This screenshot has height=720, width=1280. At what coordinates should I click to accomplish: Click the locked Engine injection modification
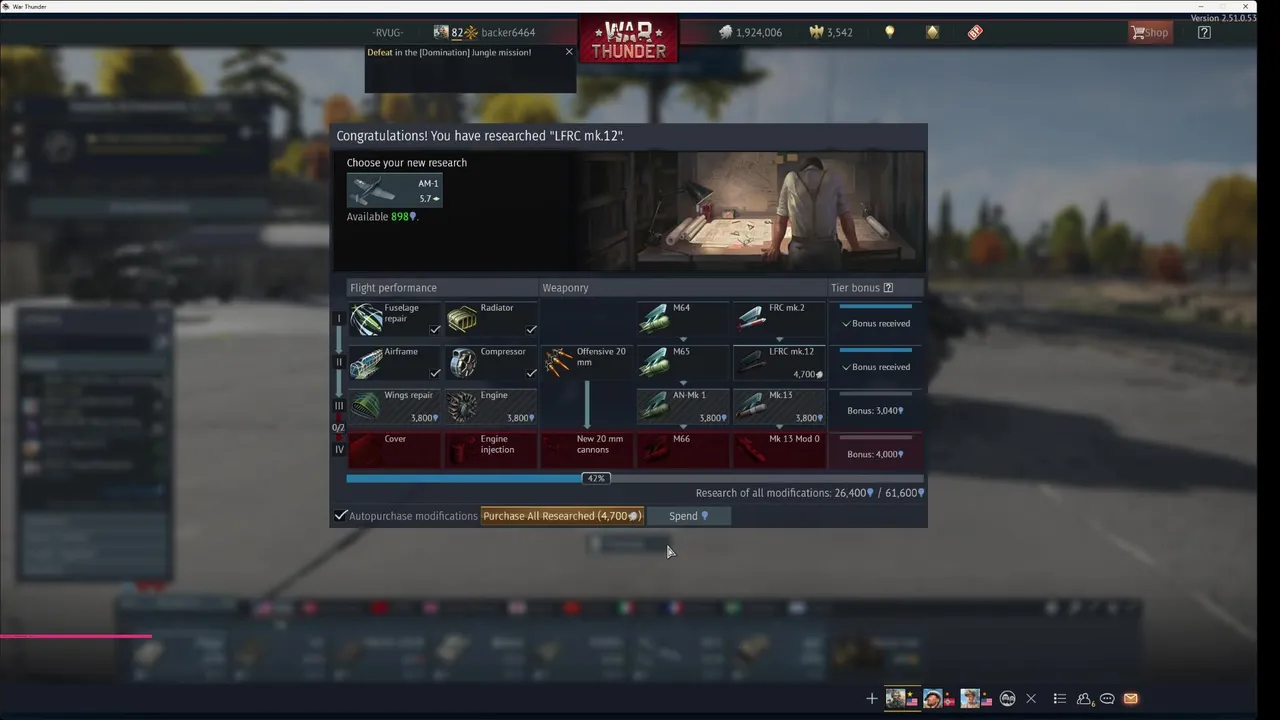click(x=491, y=450)
